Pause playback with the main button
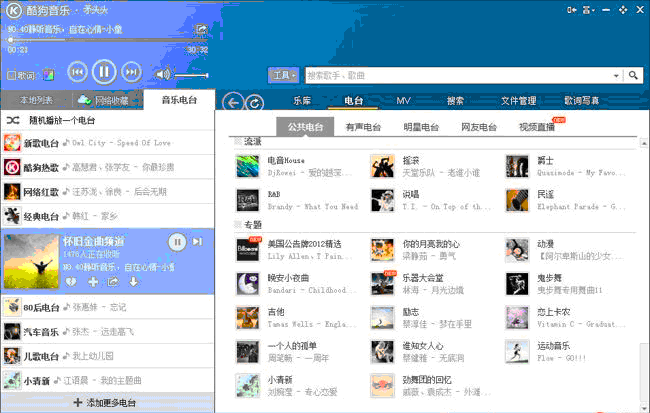Image resolution: width=650 pixels, height=413 pixels. 104,72
